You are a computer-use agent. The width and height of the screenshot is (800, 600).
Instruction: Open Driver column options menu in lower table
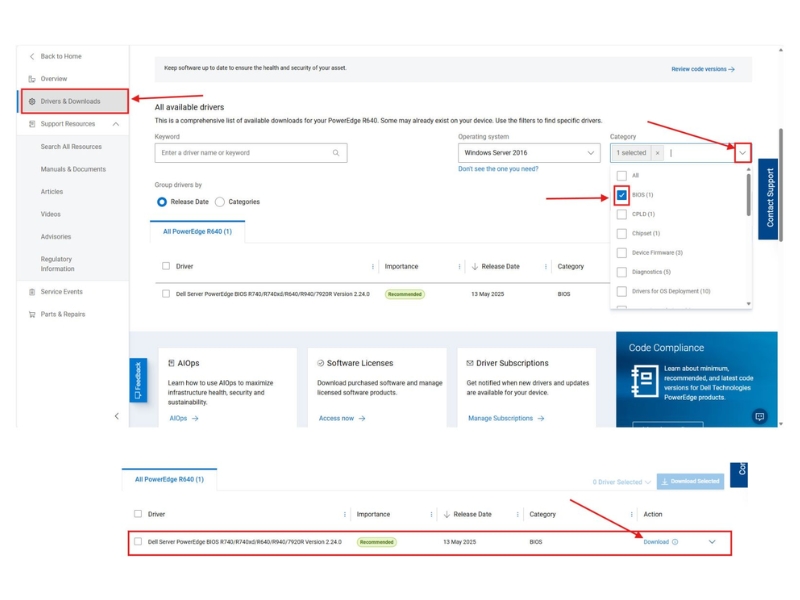[x=344, y=514]
